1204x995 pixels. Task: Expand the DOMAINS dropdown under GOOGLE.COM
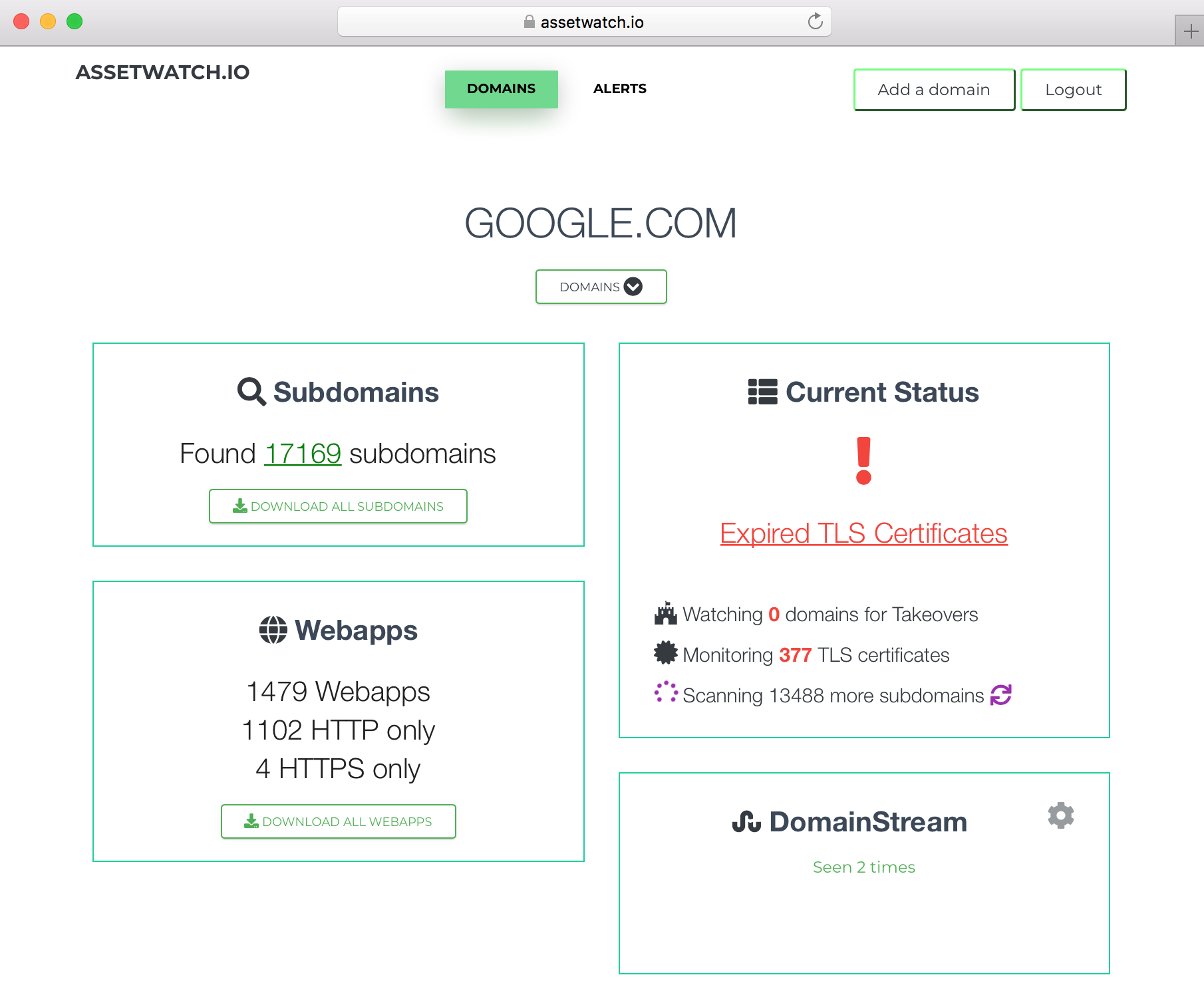601,287
